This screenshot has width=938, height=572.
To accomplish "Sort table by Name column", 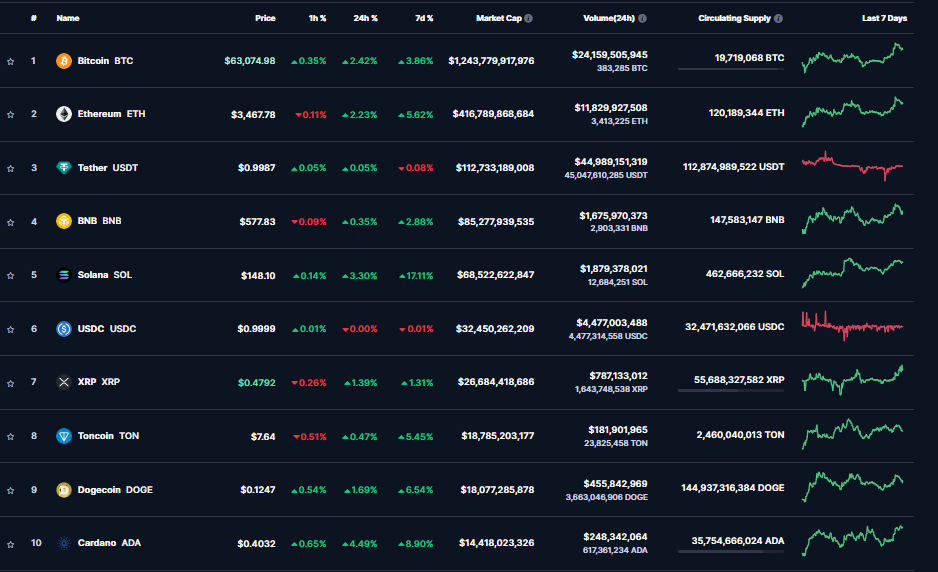I will 68,19.
